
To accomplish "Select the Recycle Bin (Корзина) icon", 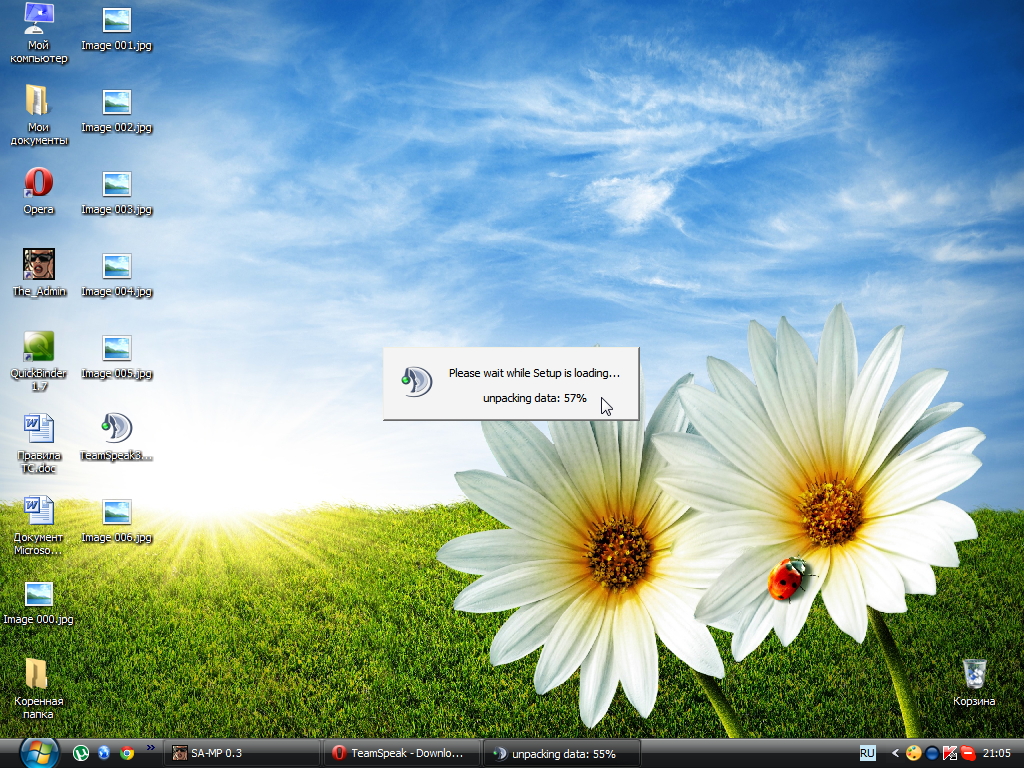I will (x=974, y=682).
